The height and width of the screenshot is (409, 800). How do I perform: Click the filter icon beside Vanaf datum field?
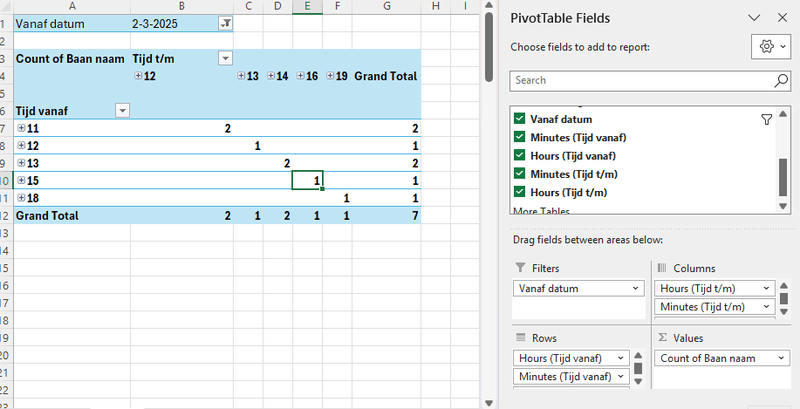coord(766,119)
